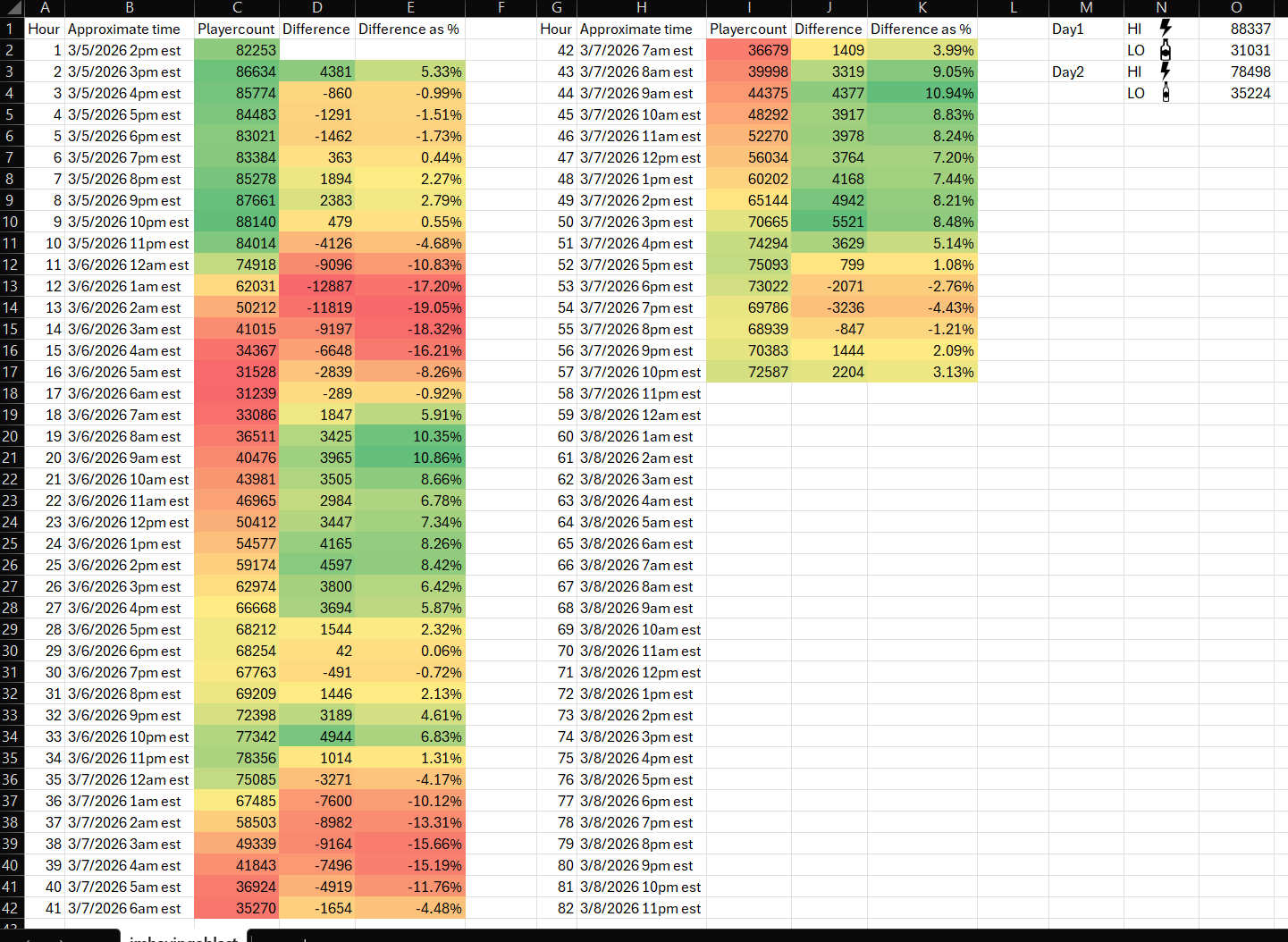Select the row 37 header
This screenshot has height=942, width=1288.
click(x=12, y=801)
